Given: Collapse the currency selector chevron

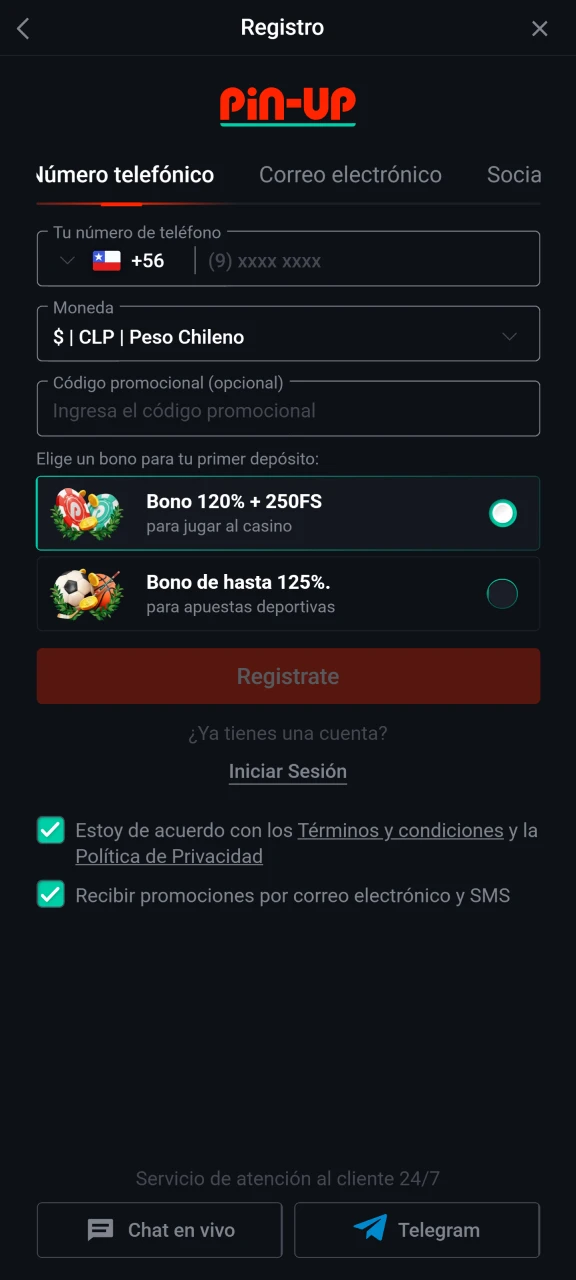Looking at the screenshot, I should pos(510,336).
